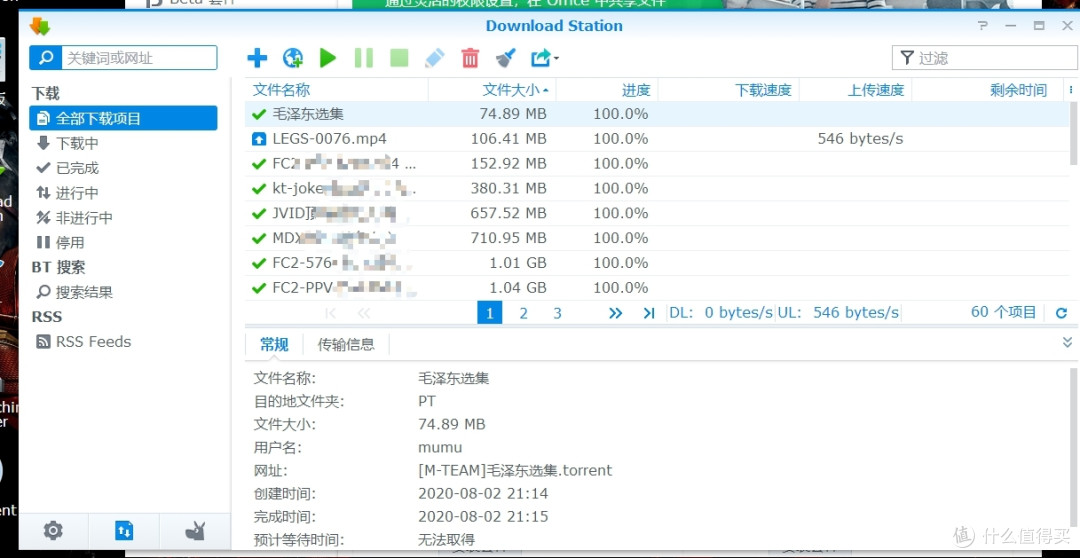This screenshot has width=1080, height=558.
Task: Click the torrent URL value text
Action: [x=515, y=471]
